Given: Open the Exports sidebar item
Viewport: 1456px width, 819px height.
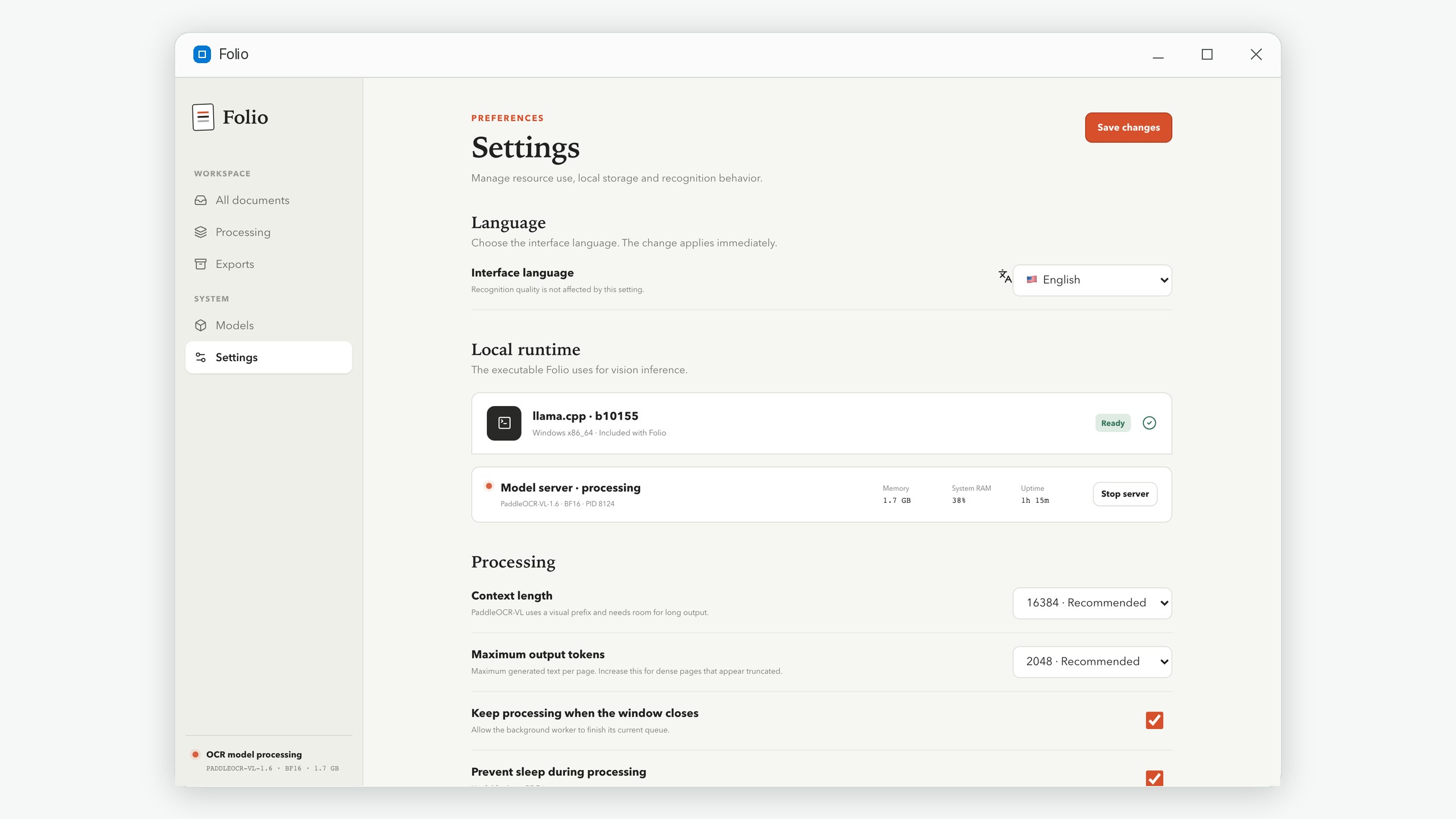Looking at the screenshot, I should tap(268, 264).
